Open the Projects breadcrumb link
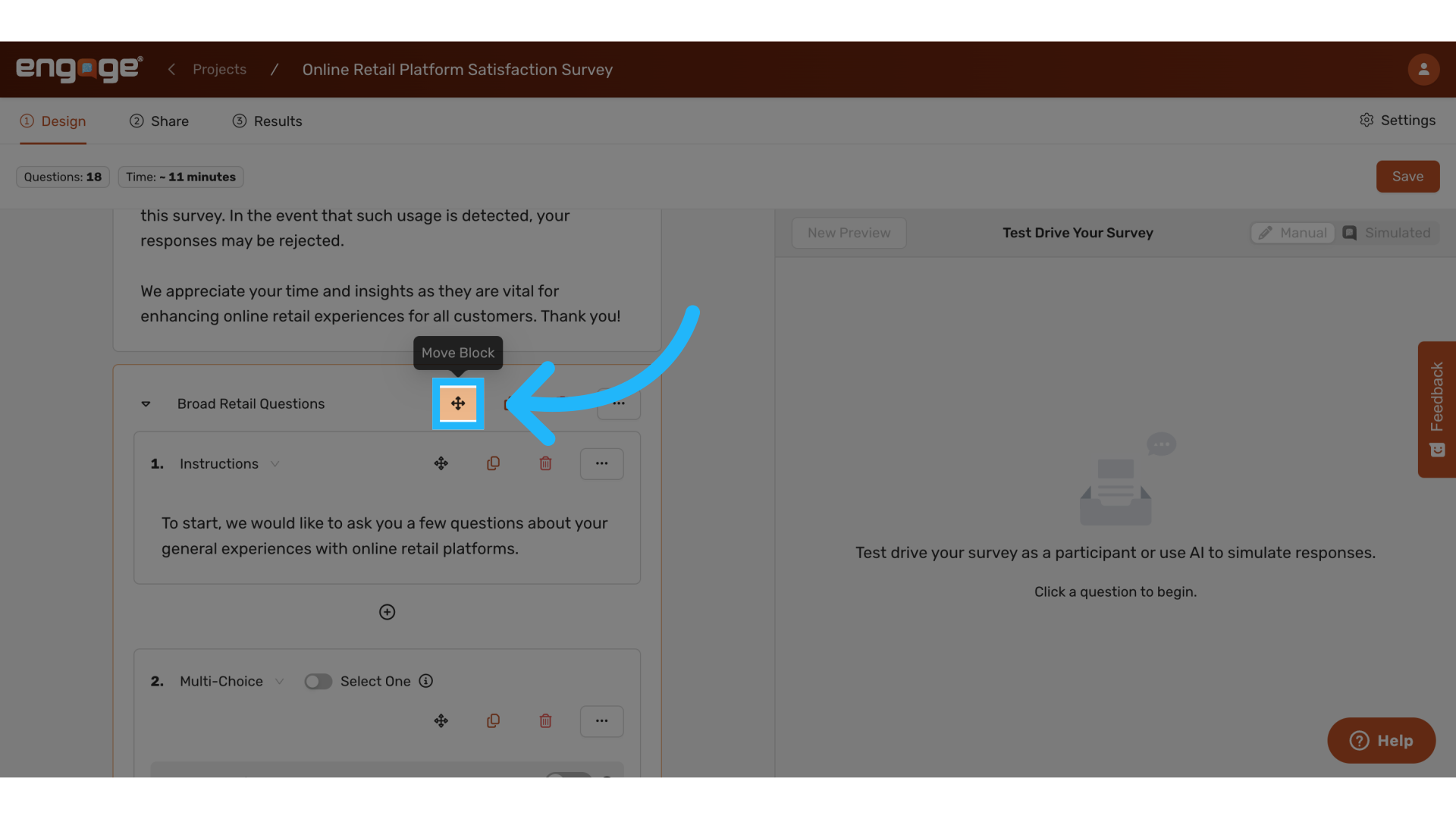Viewport: 1456px width, 819px height. pos(219,69)
